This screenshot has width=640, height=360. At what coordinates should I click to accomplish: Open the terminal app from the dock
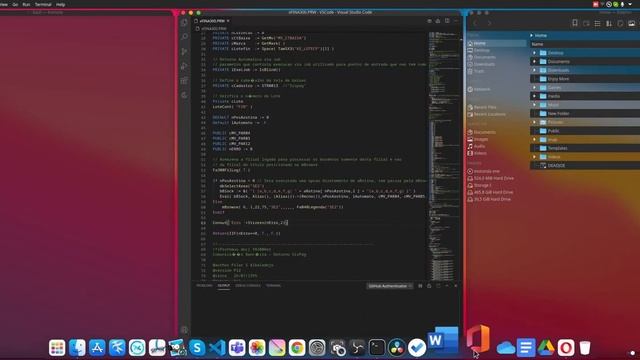point(377,348)
